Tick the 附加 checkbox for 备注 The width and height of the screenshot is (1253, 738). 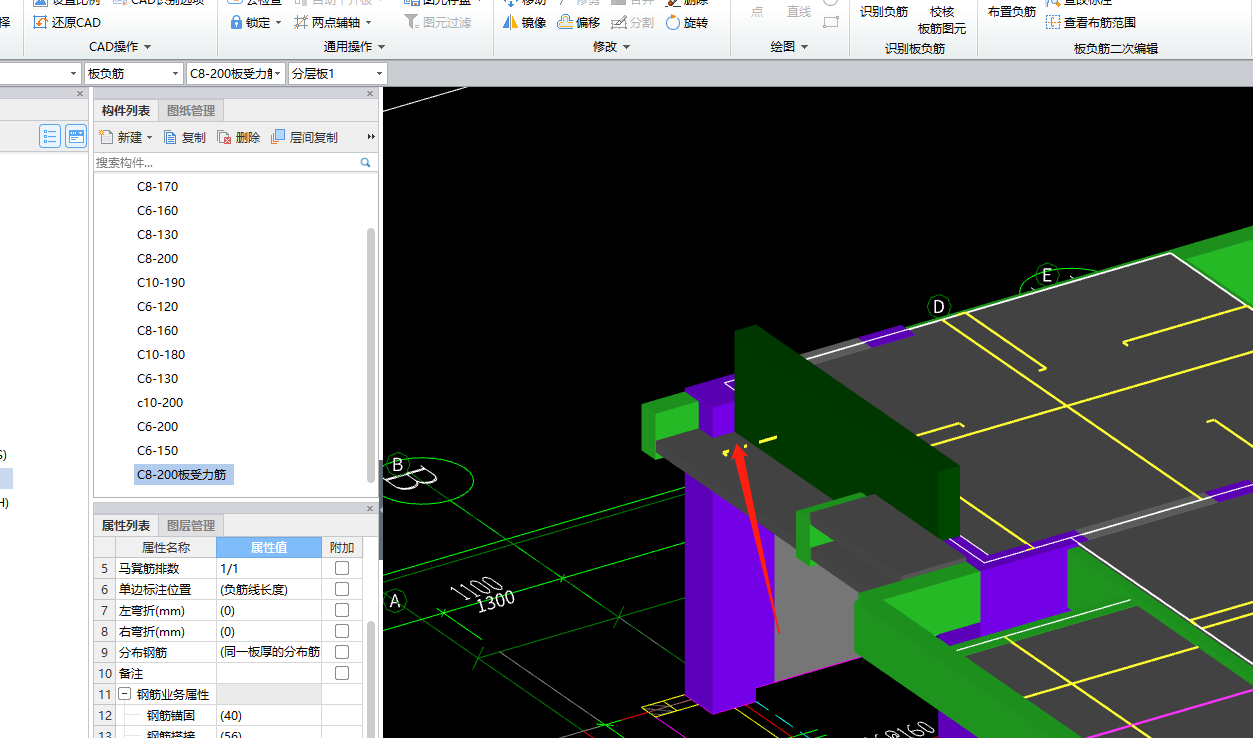342,673
